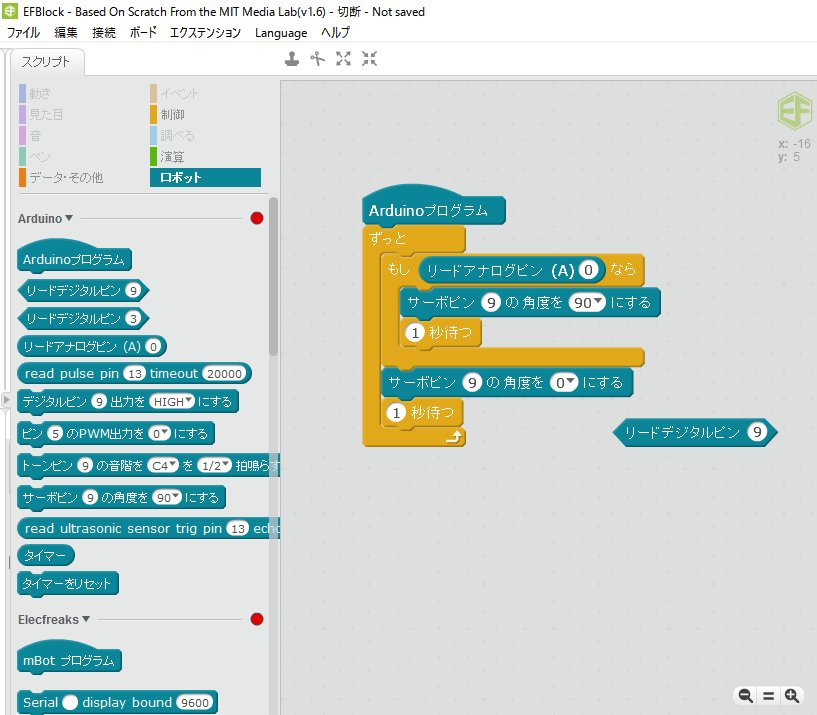The height and width of the screenshot is (715, 817).
Task: Click the mBot プログラム hat block
Action: (69, 659)
